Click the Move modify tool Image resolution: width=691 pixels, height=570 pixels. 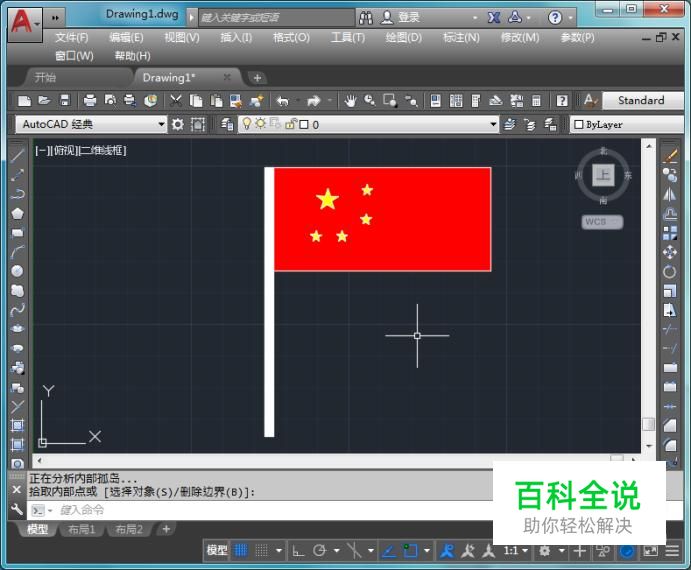670,252
